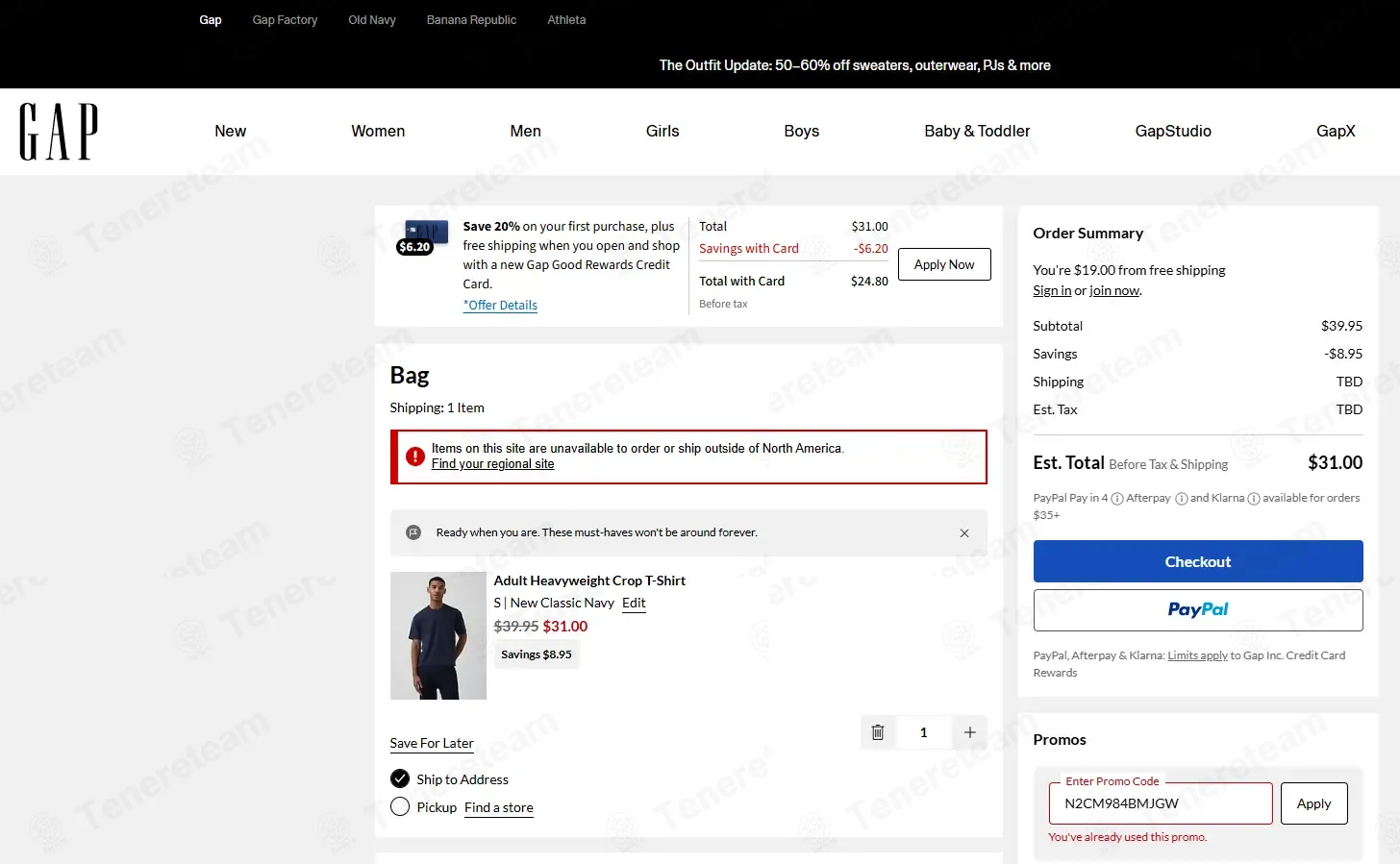Click the GAP logo

tap(59, 132)
